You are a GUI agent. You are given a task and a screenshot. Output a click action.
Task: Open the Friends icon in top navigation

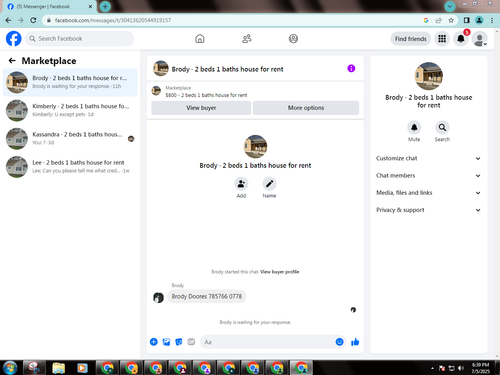(247, 39)
